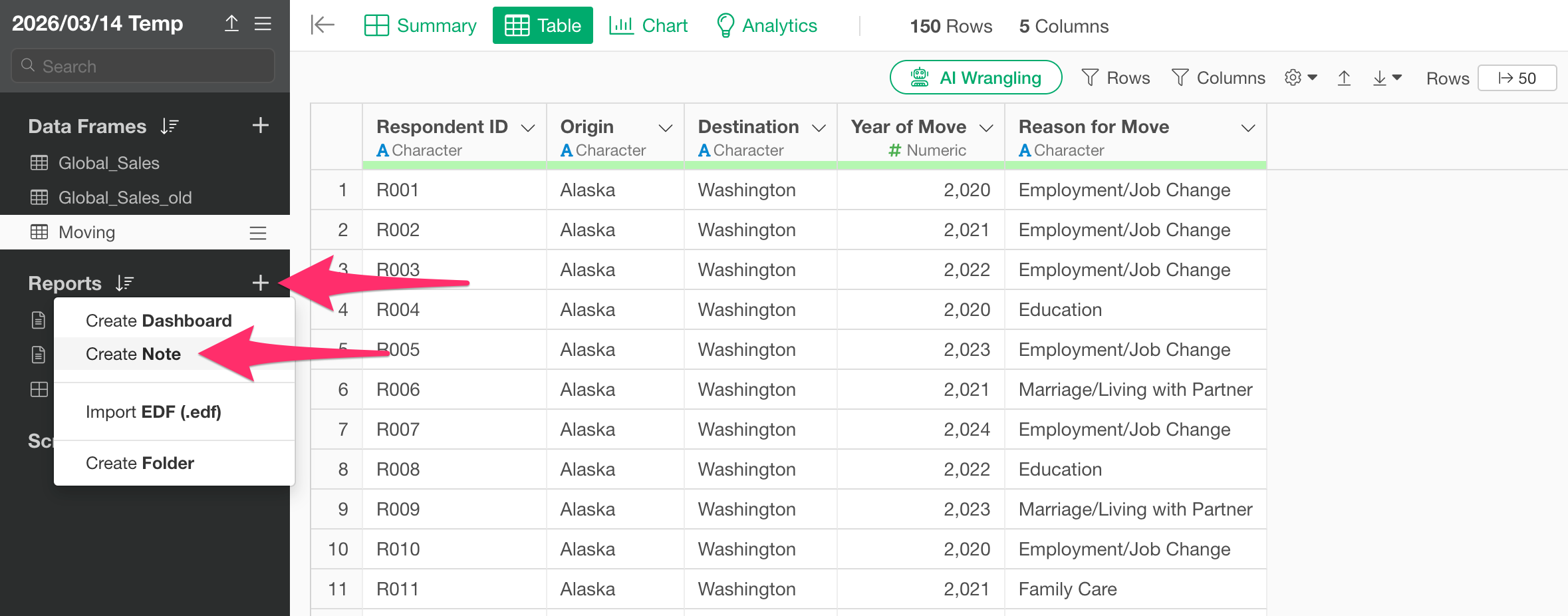Switch to the Summary view tab
Viewport: 1568px width, 616px height.
(420, 25)
